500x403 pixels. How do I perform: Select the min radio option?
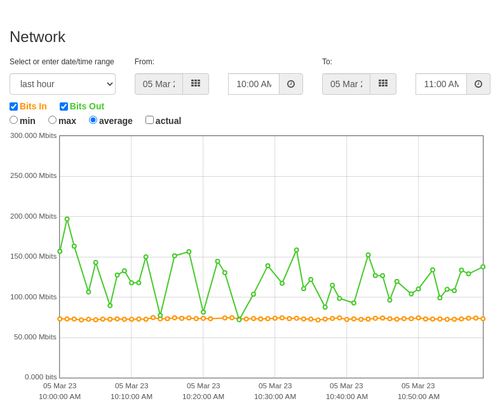(x=13, y=120)
